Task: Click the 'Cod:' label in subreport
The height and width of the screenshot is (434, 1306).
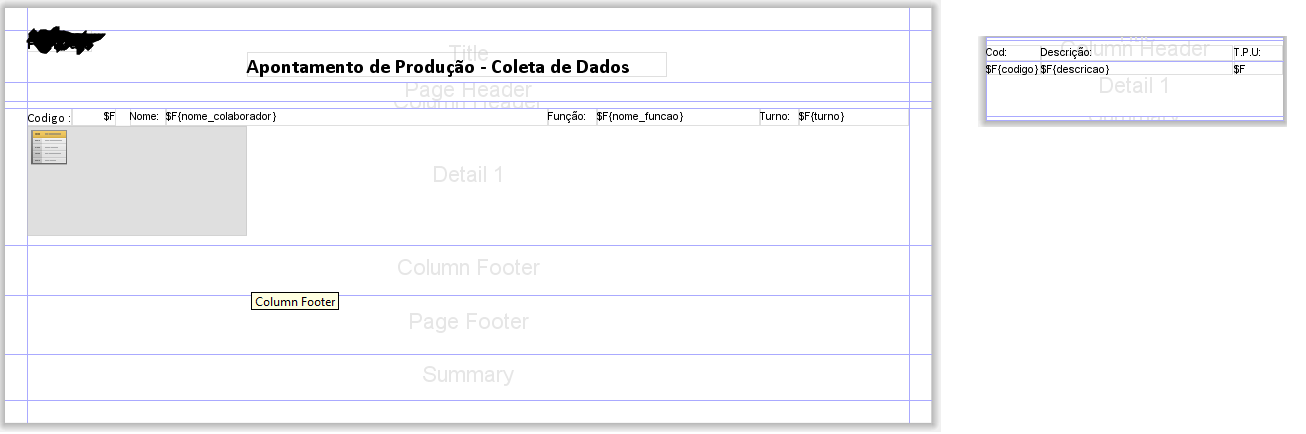Action: point(996,52)
